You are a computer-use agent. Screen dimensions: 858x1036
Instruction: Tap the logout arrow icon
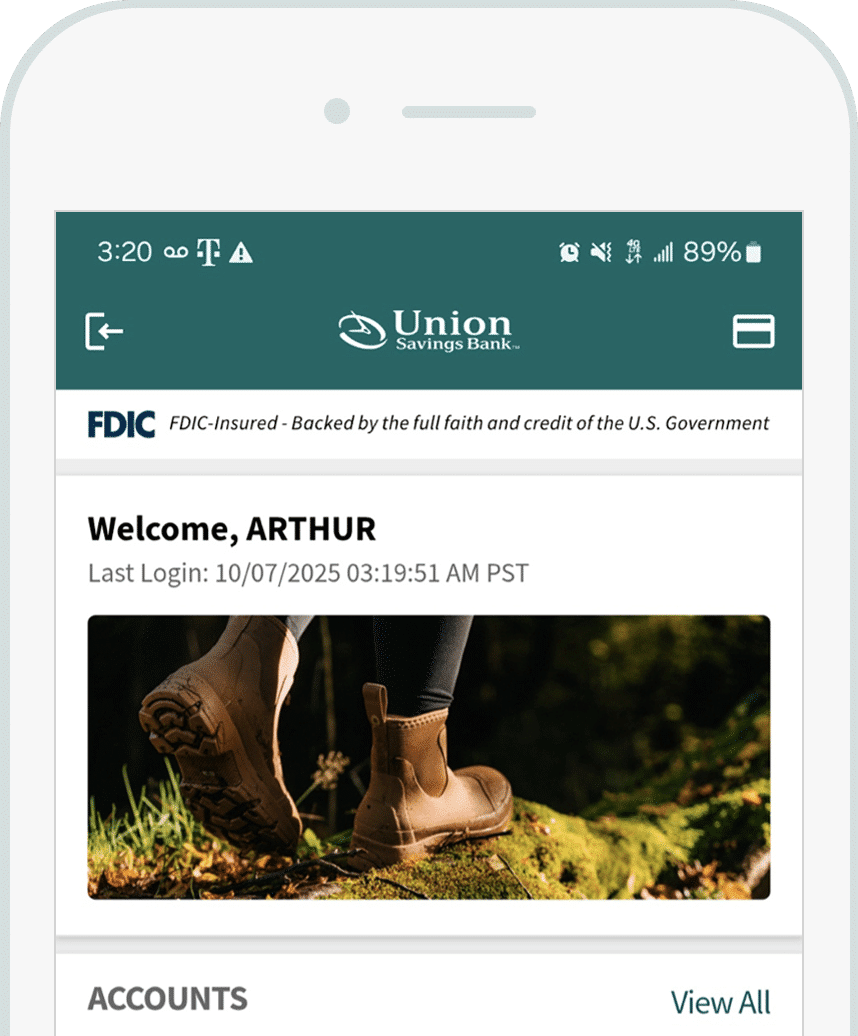pos(104,330)
